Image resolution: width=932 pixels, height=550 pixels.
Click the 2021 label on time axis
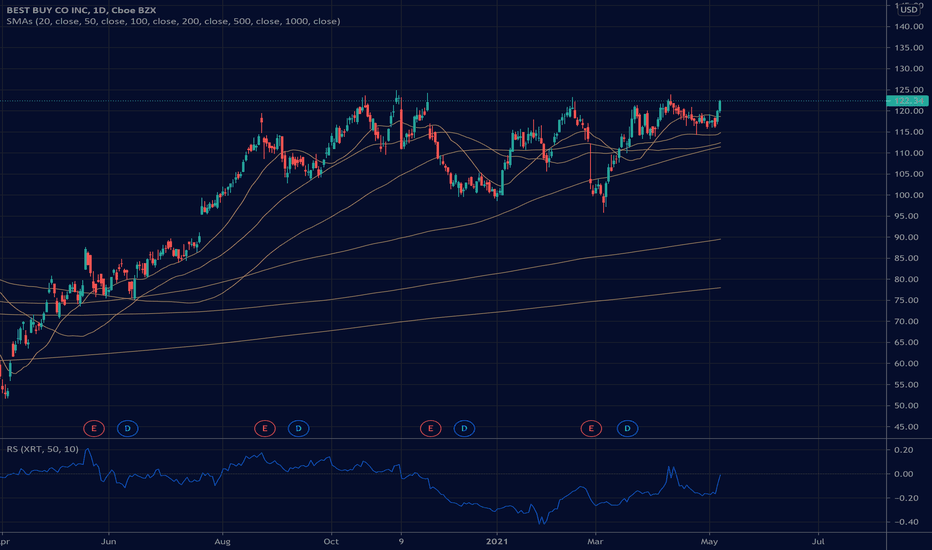[497, 542]
